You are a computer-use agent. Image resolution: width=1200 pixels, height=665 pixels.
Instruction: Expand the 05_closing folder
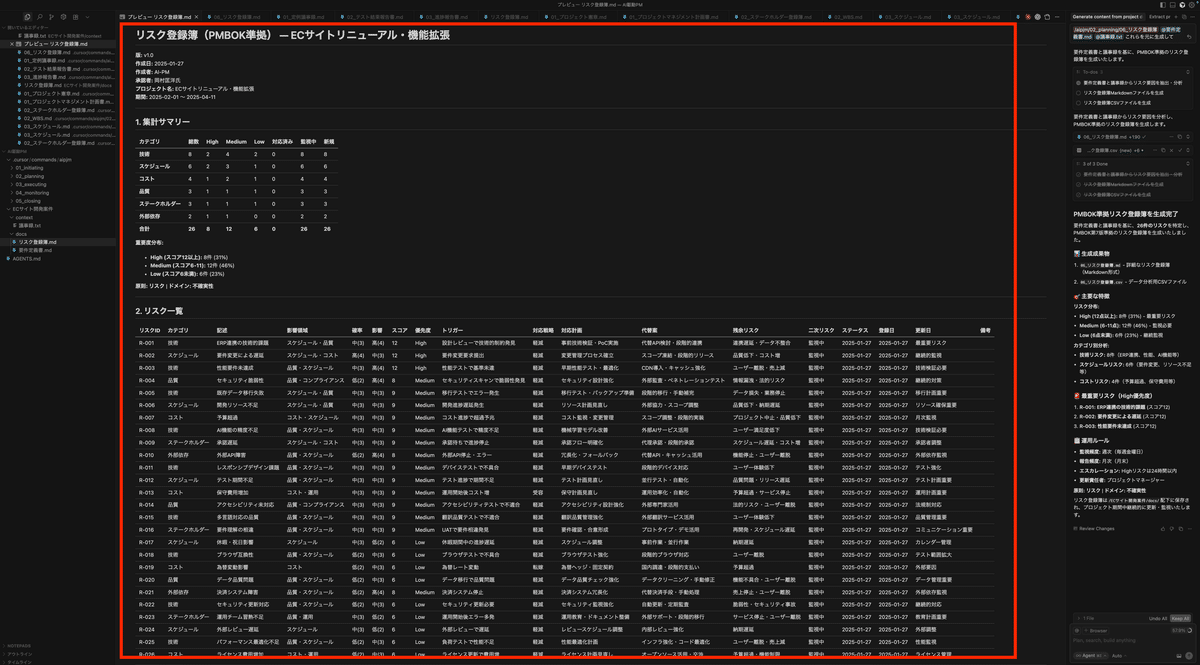pos(60,201)
